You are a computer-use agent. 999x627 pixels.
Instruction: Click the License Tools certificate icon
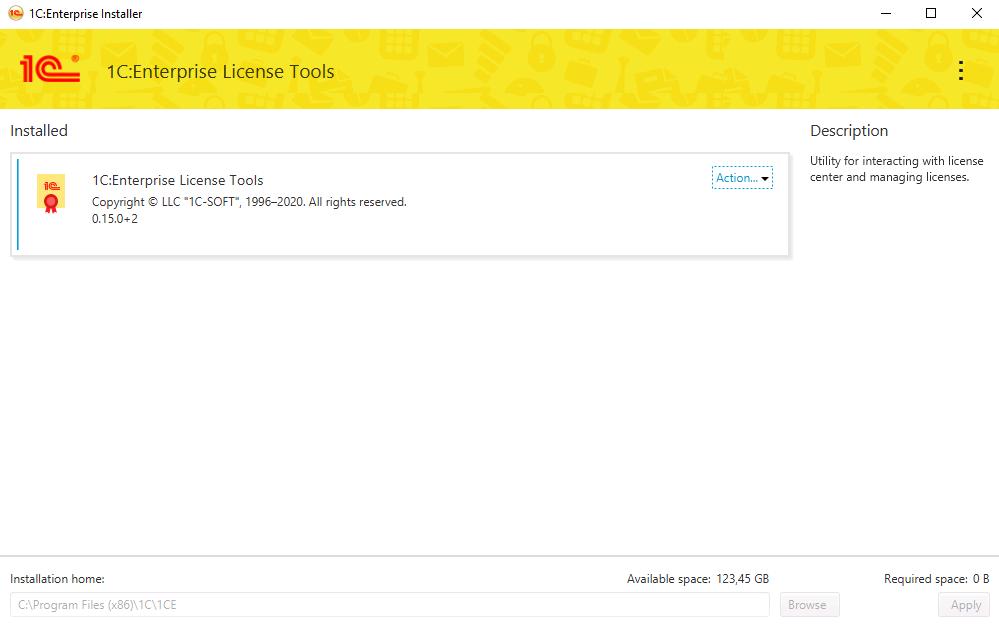(x=51, y=193)
